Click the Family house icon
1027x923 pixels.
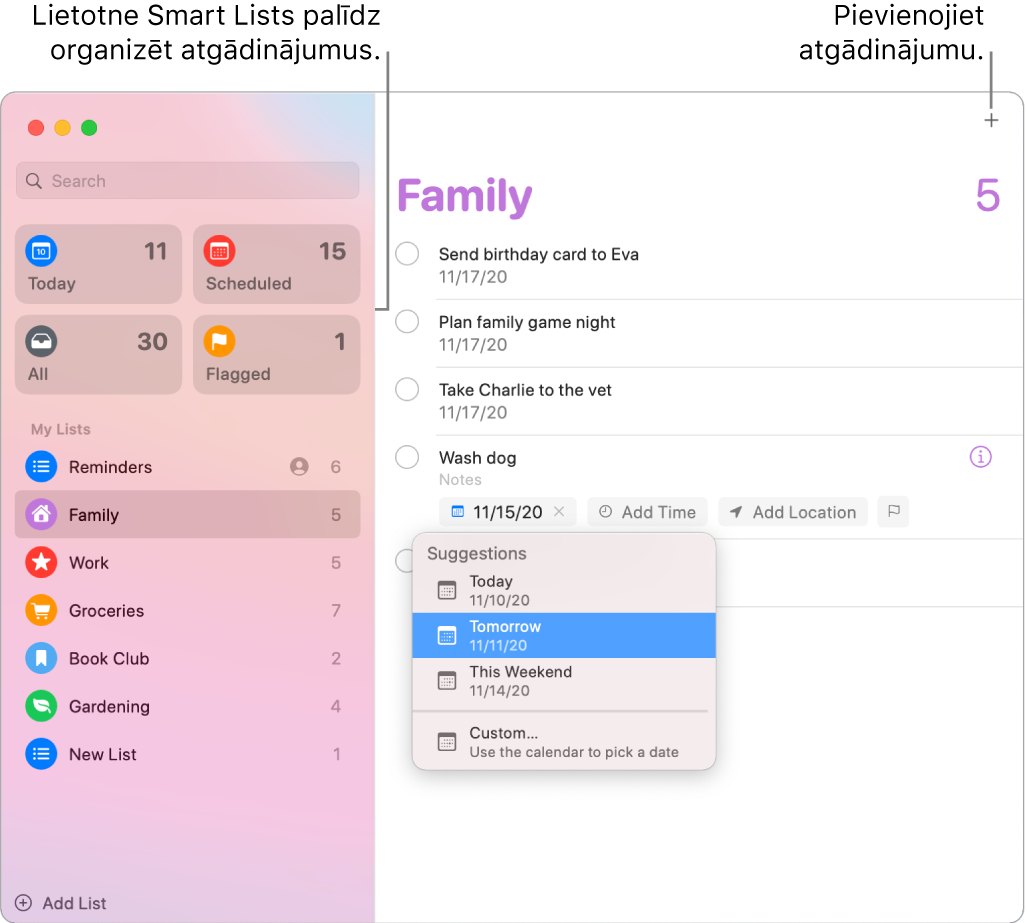click(x=41, y=514)
